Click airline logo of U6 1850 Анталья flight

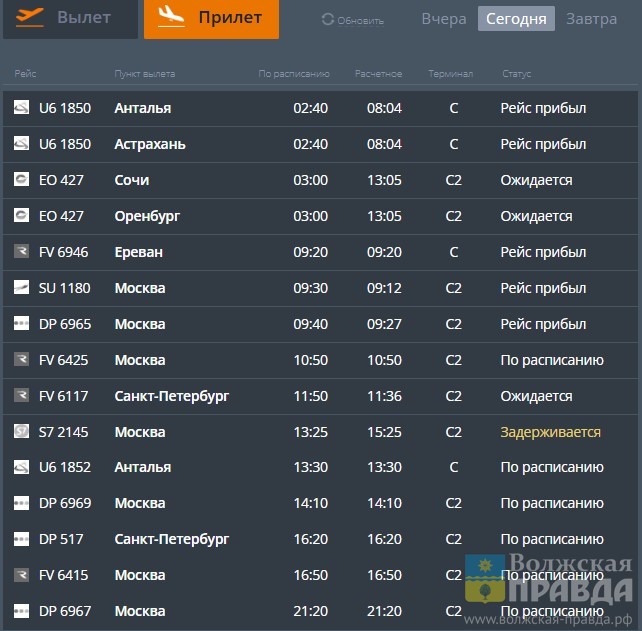pyautogui.click(x=21, y=108)
